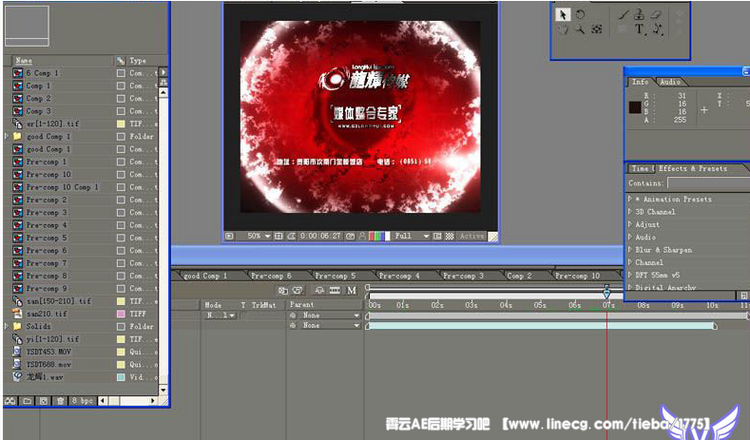Viewport: 750px width, 440px height.
Task: Toggle label box for Comp 1 row
Action: (121, 86)
